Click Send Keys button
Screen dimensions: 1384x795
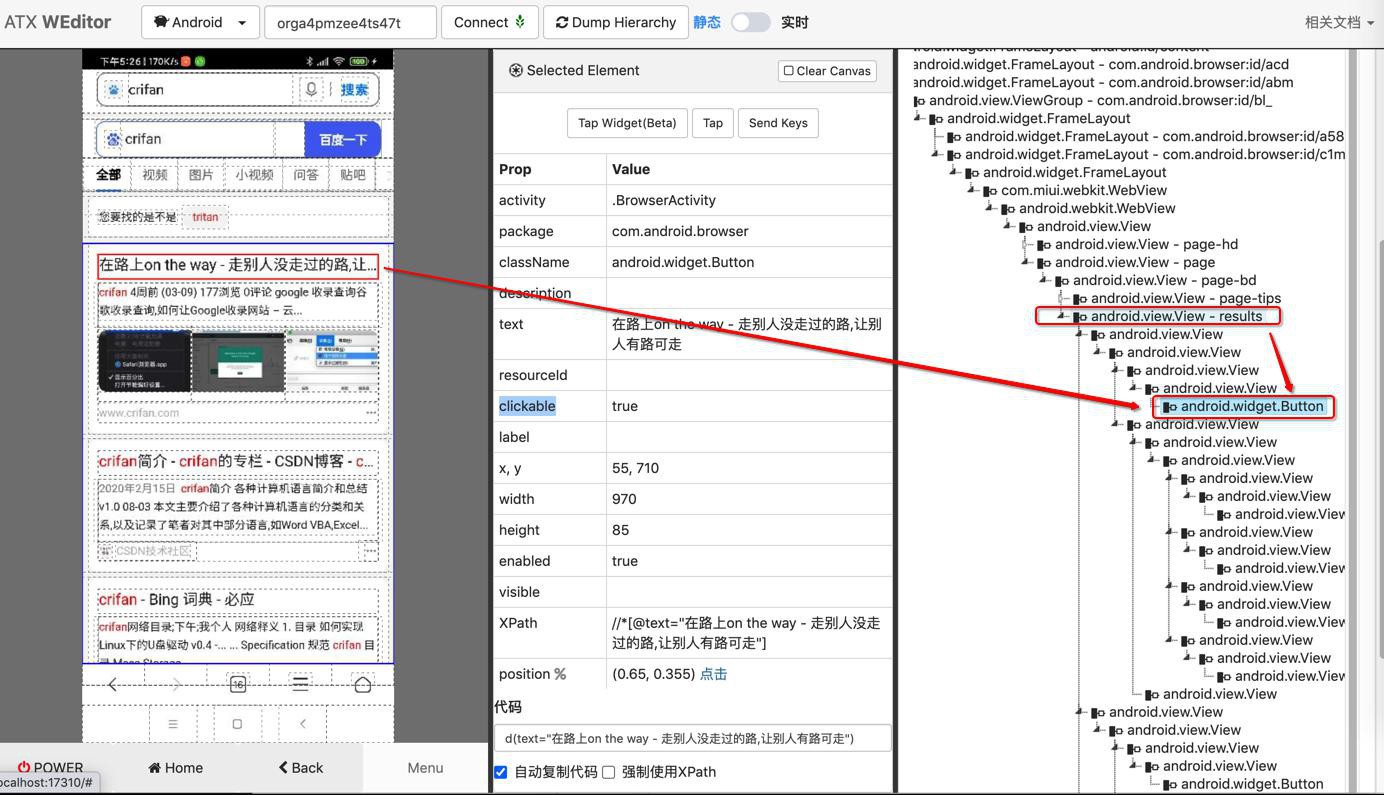point(778,123)
